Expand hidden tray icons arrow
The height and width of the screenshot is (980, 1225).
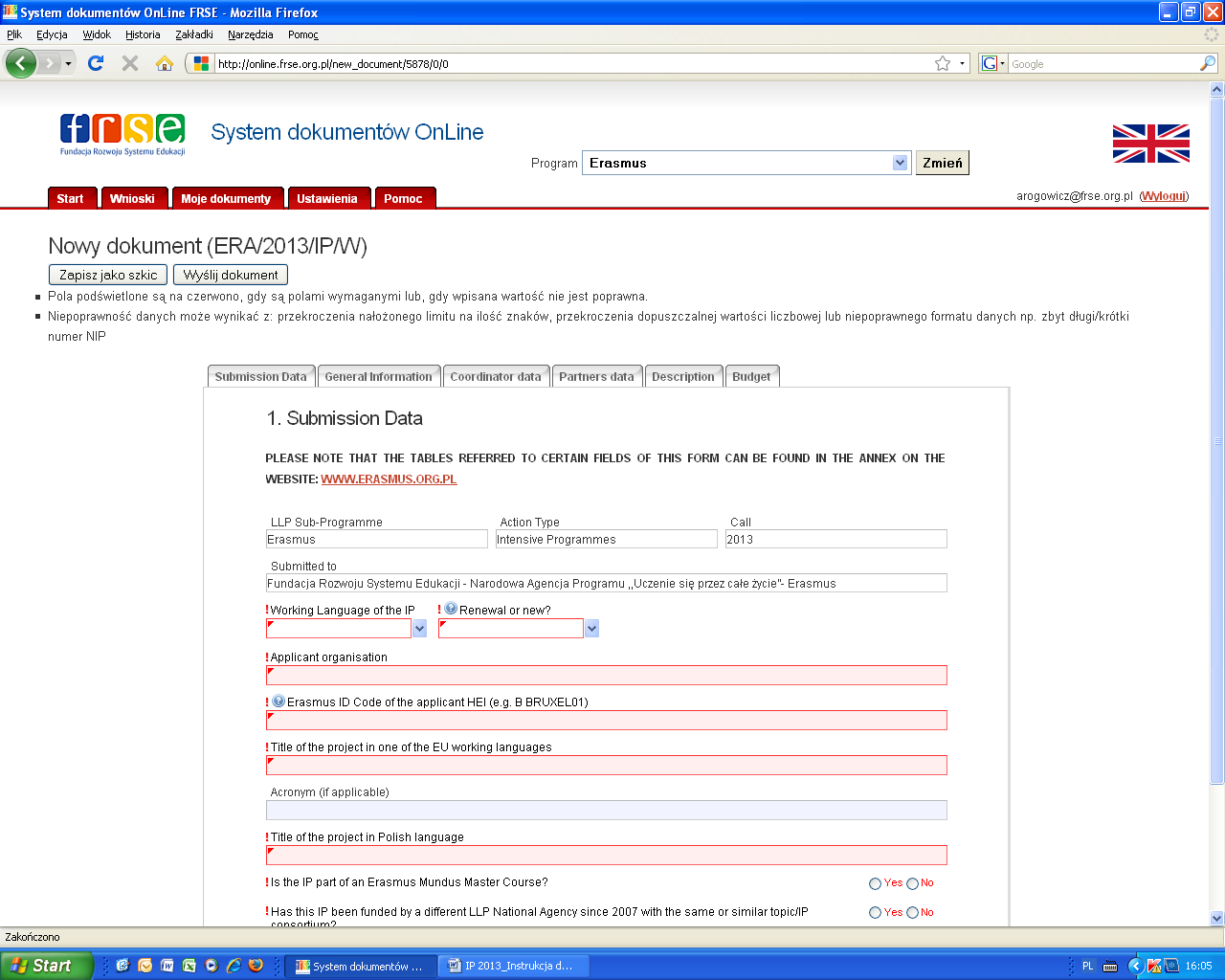pyautogui.click(x=1135, y=966)
